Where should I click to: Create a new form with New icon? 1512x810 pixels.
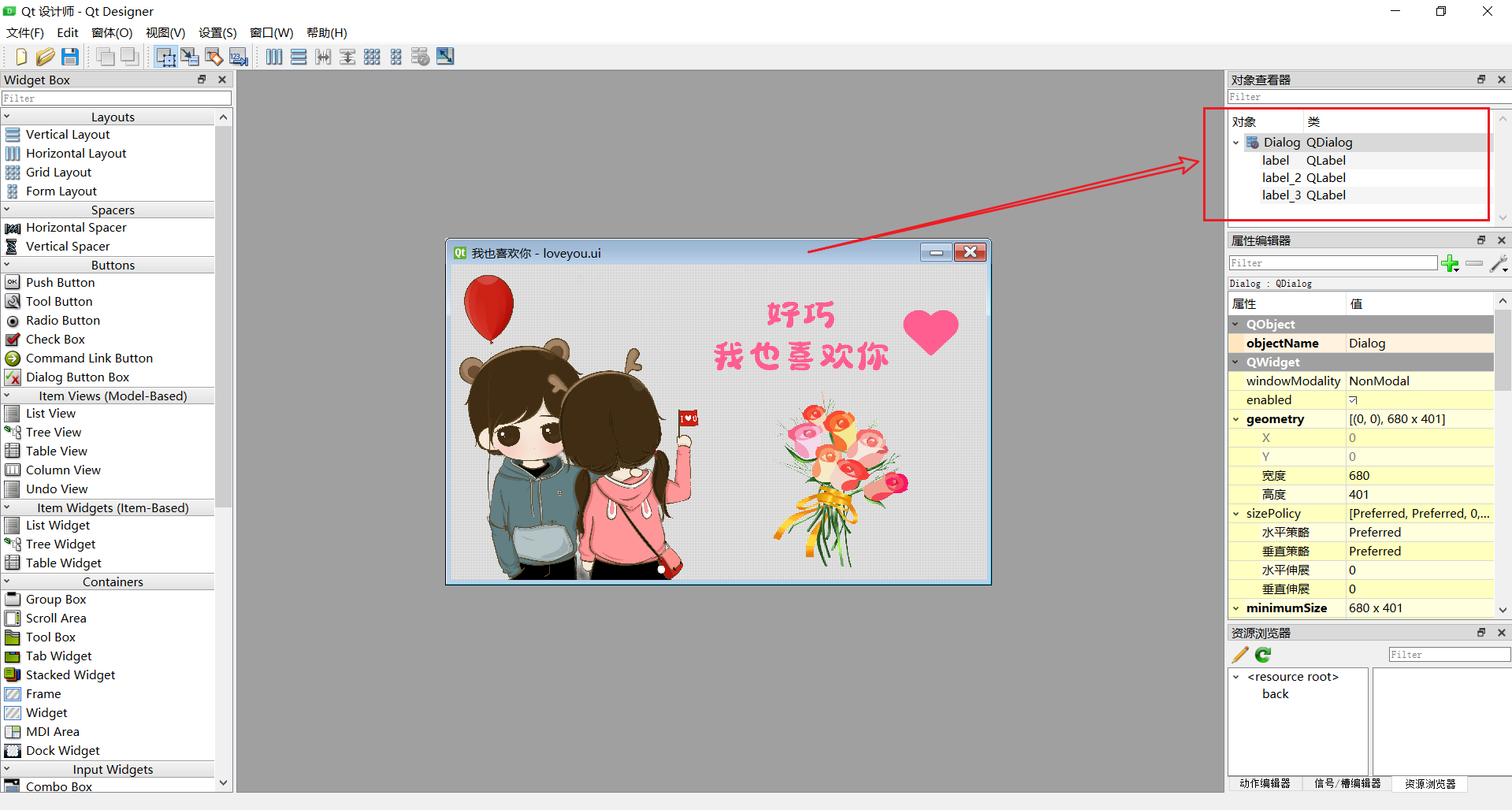pyautogui.click(x=21, y=57)
